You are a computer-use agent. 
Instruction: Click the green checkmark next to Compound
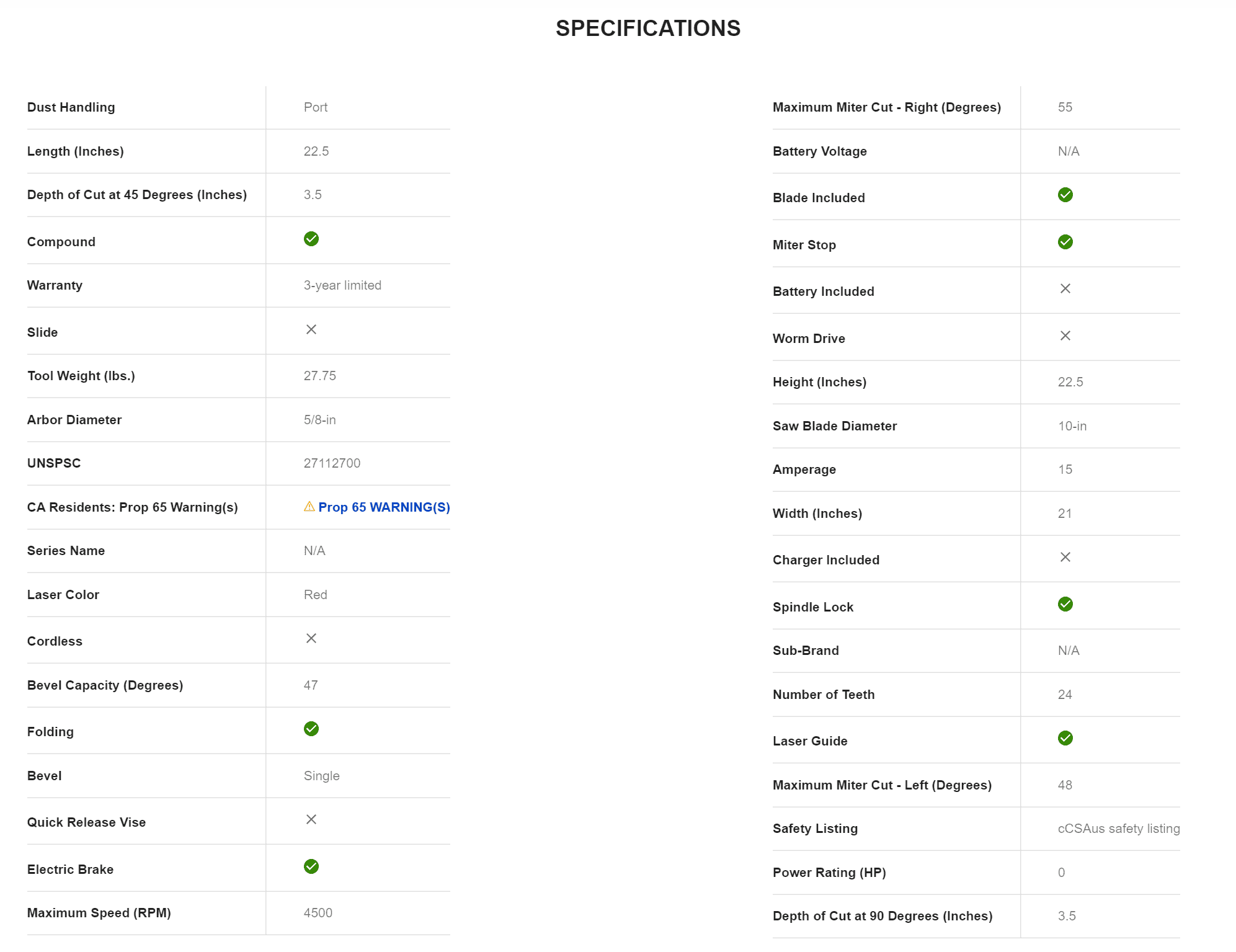coord(311,239)
